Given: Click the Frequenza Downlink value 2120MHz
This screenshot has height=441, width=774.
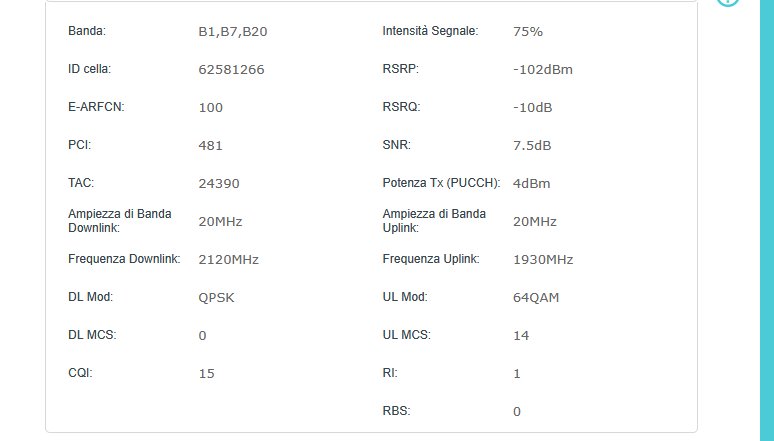Looking at the screenshot, I should click(228, 260).
